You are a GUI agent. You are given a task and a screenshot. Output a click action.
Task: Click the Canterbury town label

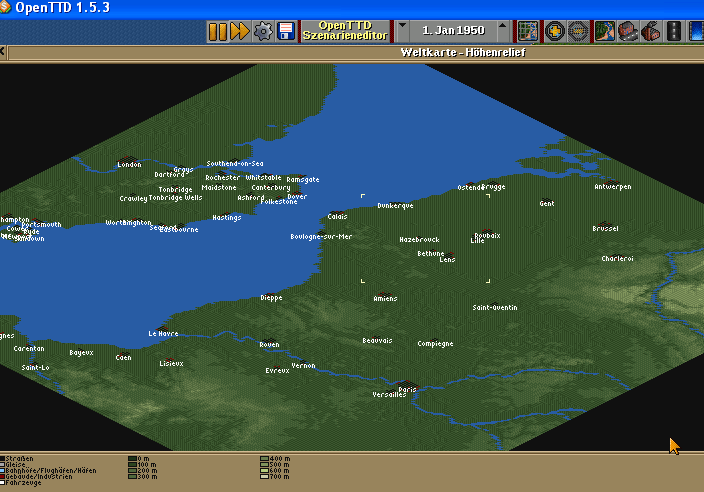pos(271,188)
